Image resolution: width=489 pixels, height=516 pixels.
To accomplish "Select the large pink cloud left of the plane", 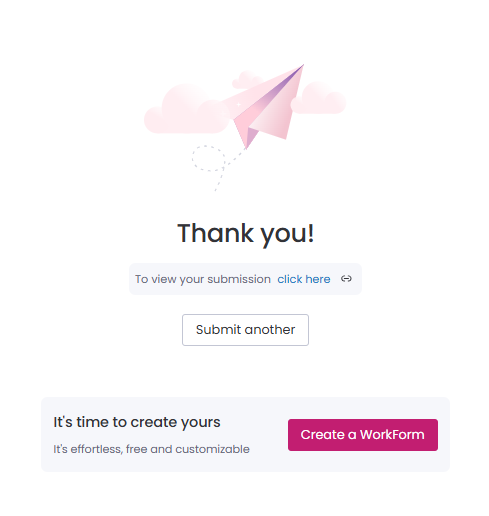I will [x=187, y=110].
